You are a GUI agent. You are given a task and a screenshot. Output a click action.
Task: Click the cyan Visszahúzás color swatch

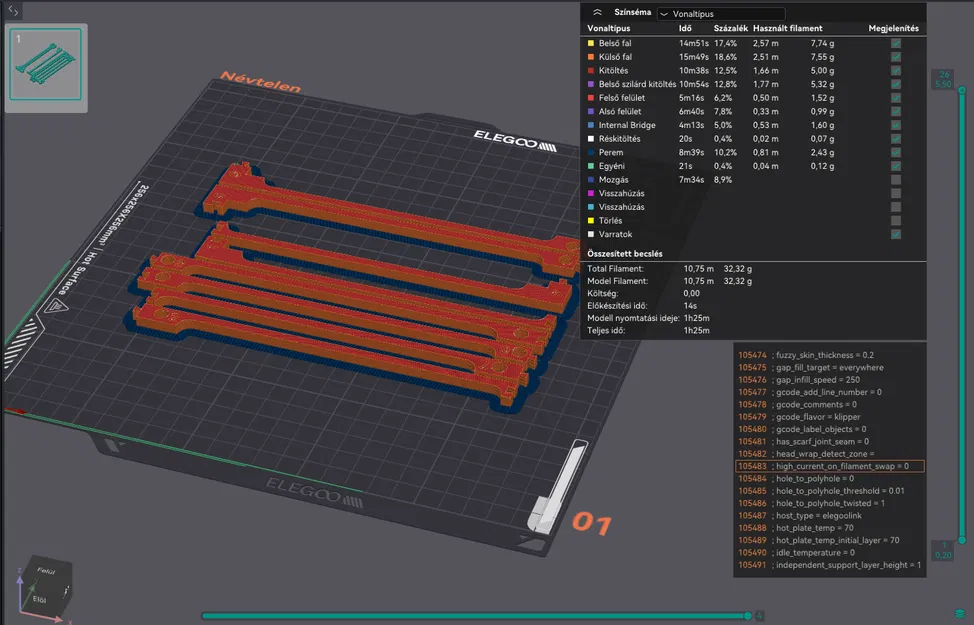pyautogui.click(x=591, y=208)
